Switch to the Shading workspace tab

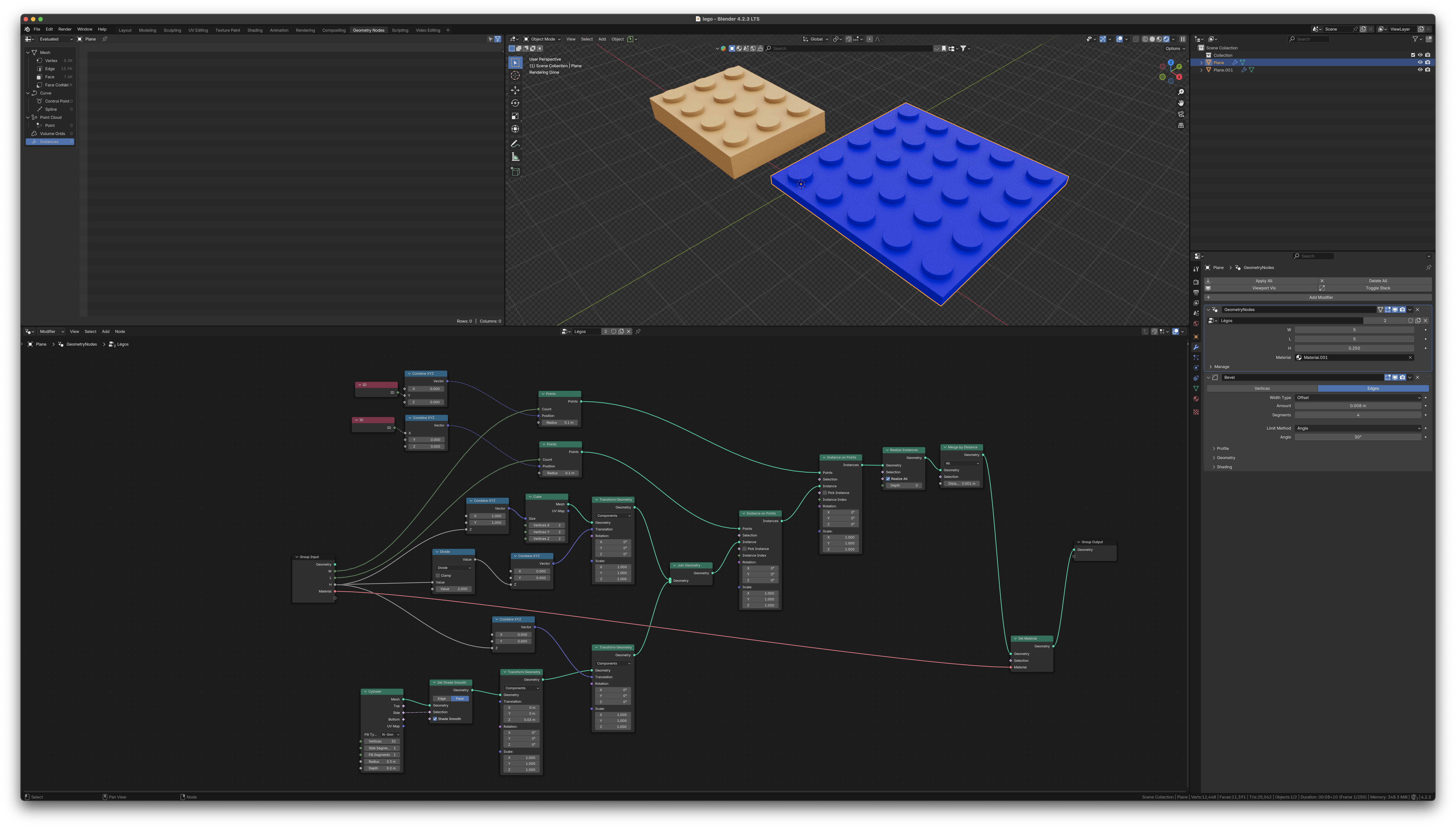coord(255,30)
